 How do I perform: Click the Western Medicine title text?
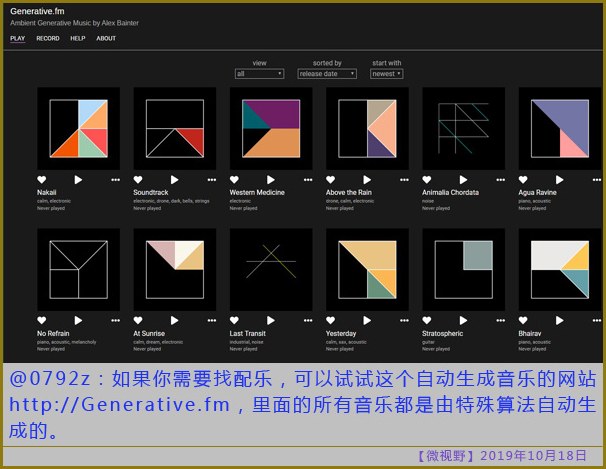257,192
